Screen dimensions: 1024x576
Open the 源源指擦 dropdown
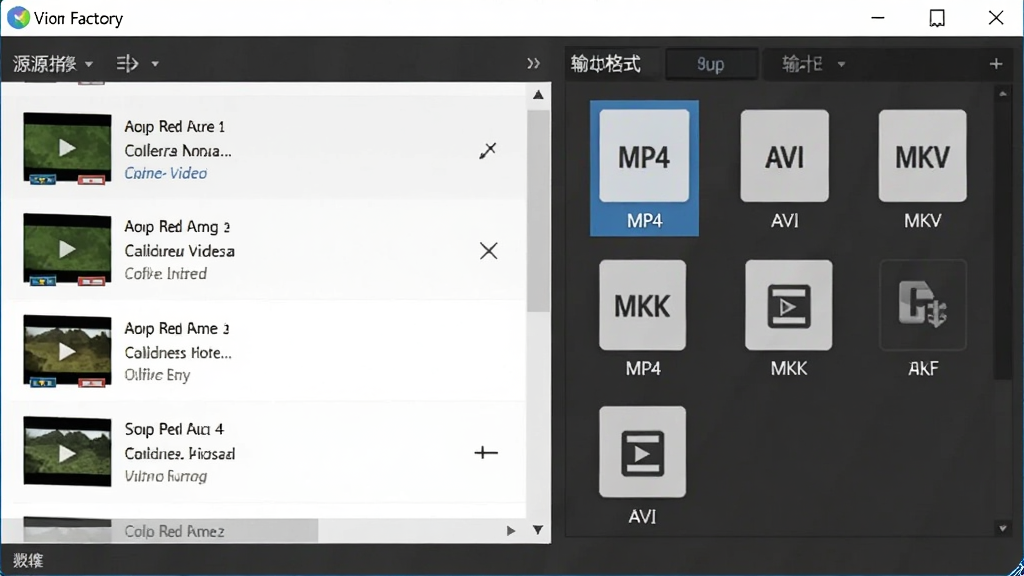53,63
